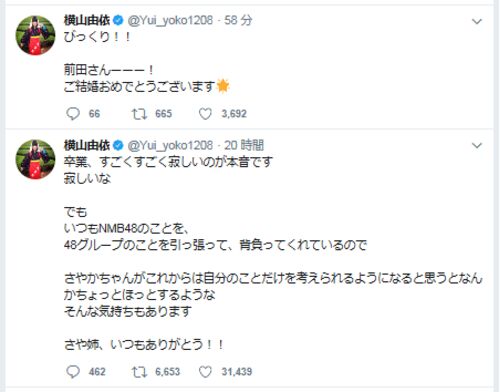The image size is (500, 392).
Task: Click the avatar photo of the second tweet
Action: pyautogui.click(x=35, y=159)
